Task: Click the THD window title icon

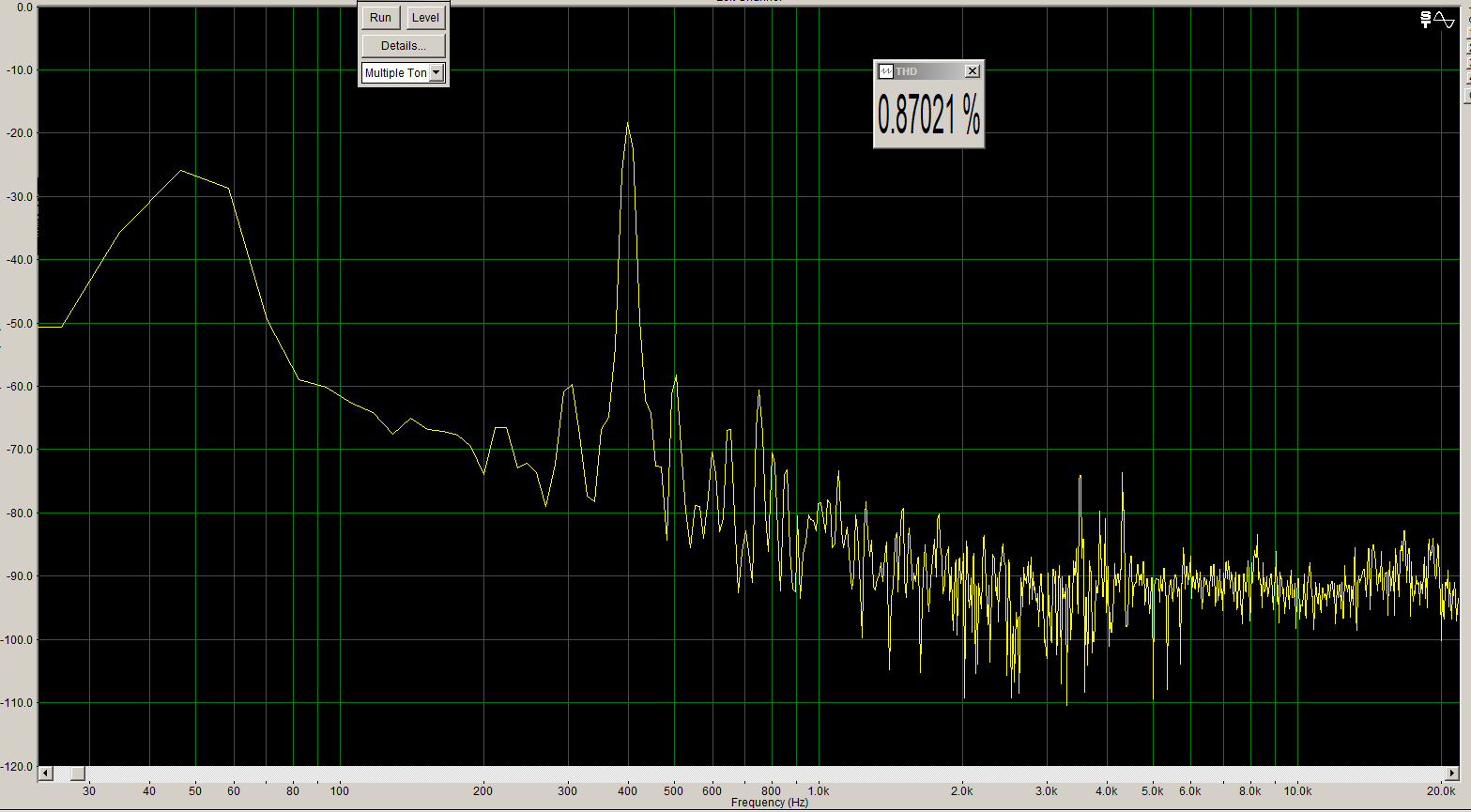Action: (885, 71)
